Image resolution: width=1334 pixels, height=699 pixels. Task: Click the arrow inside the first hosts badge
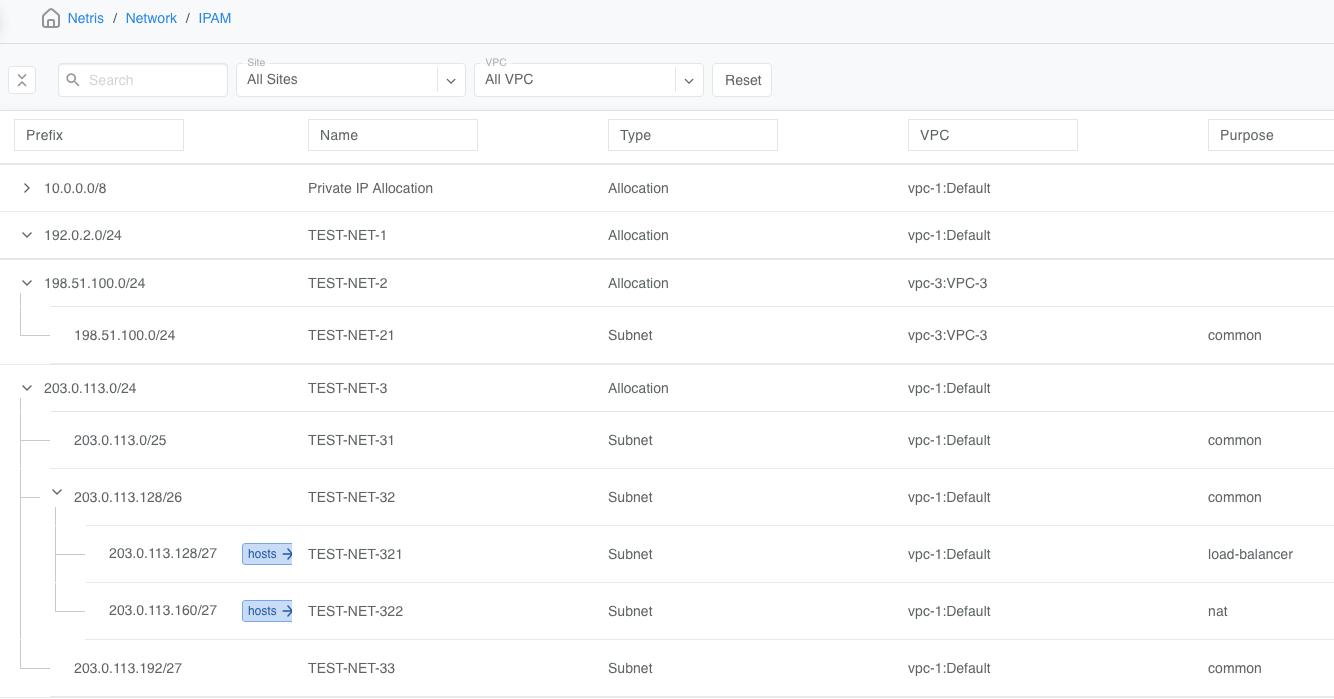point(285,553)
